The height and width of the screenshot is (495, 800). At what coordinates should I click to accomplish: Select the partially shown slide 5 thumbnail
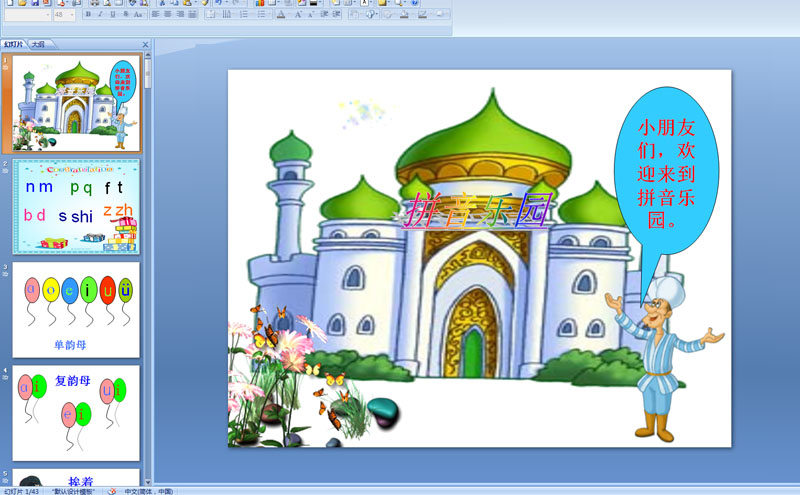point(76,477)
